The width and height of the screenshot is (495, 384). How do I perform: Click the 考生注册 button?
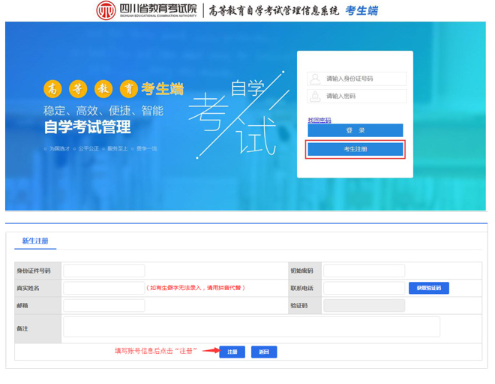coord(355,149)
